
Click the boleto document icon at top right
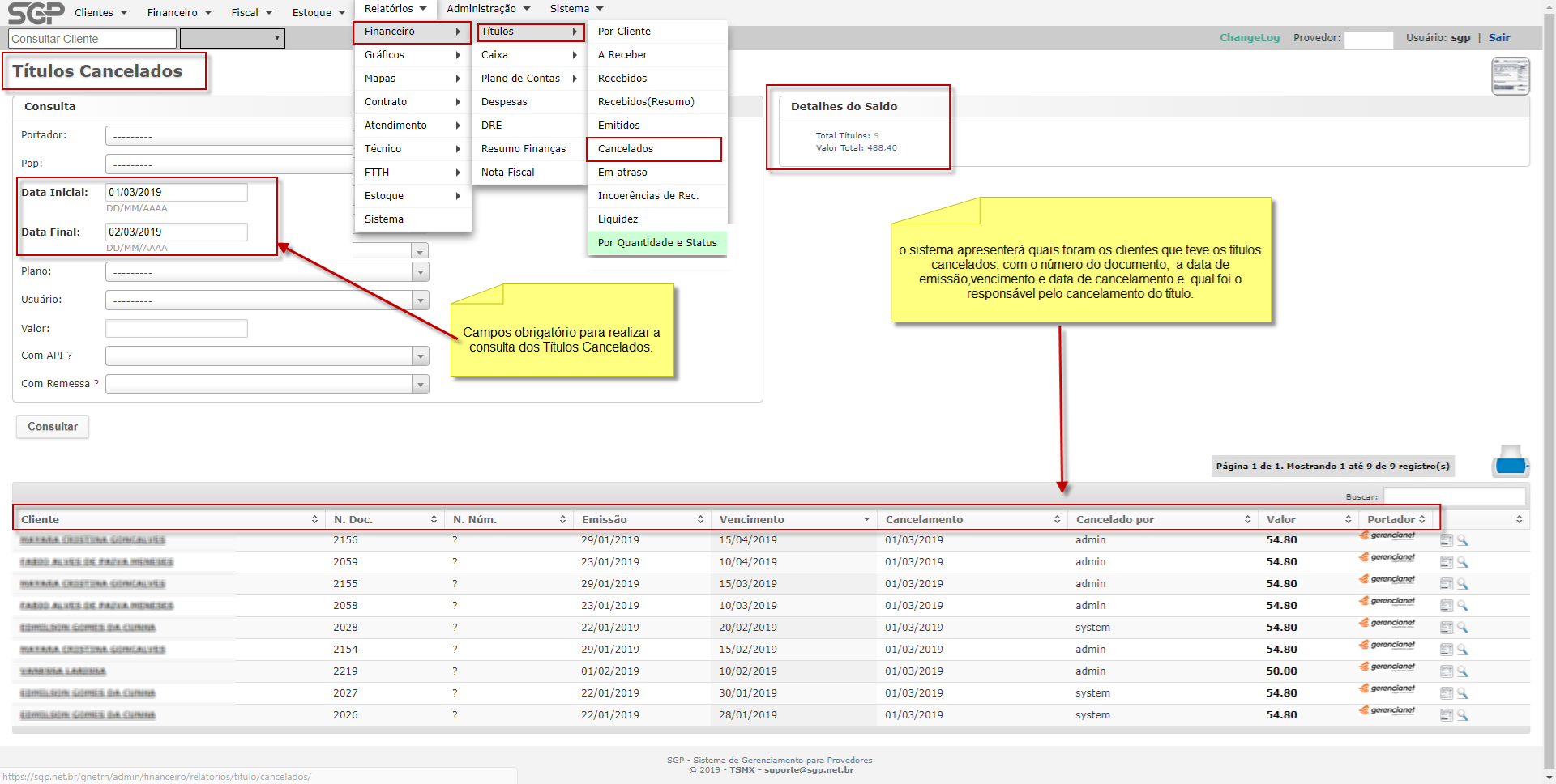click(1510, 76)
